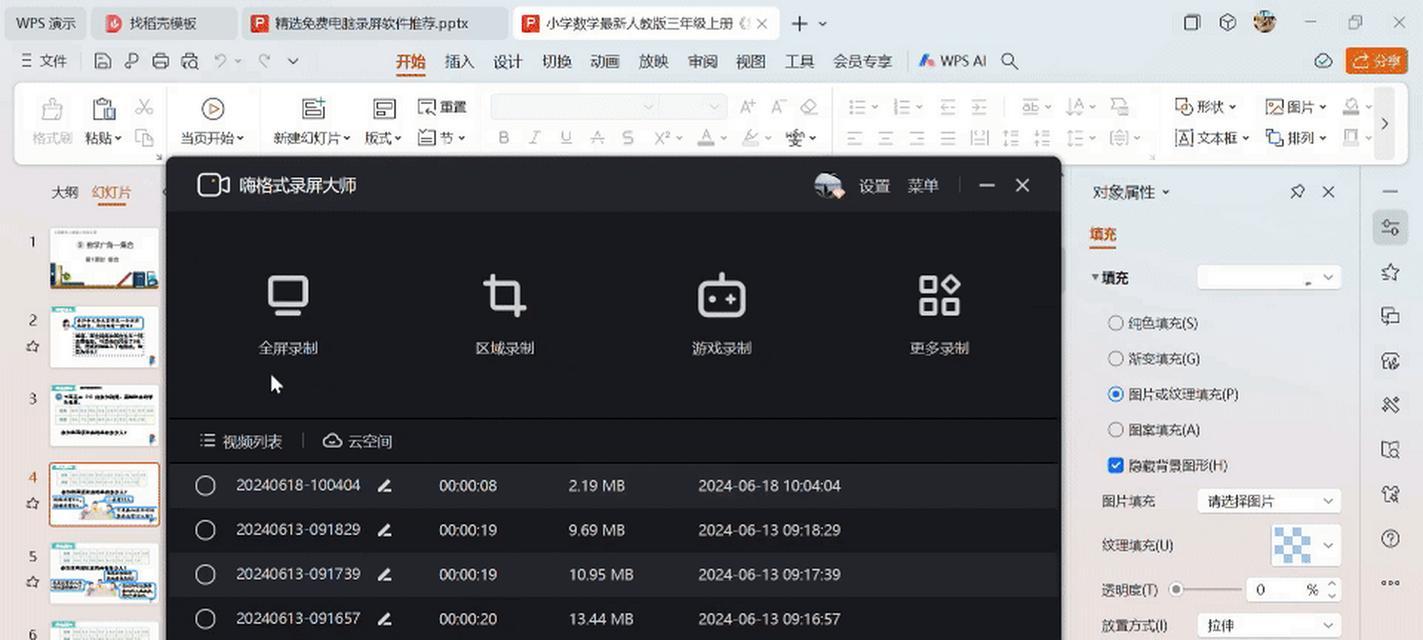Apply underline formatting in ribbon
This screenshot has height=640, width=1423.
(x=566, y=138)
